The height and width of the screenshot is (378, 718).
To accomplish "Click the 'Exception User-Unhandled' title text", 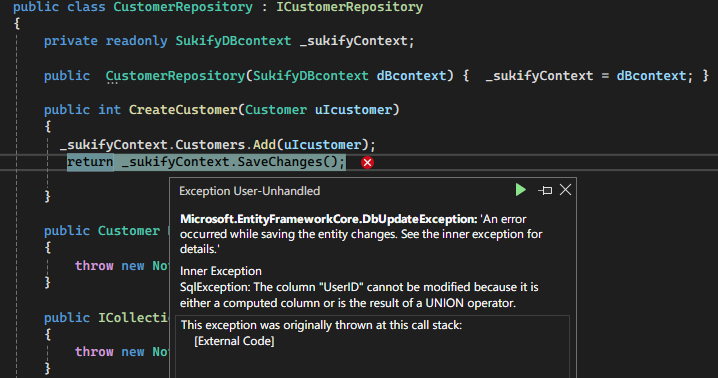I will click(250, 191).
